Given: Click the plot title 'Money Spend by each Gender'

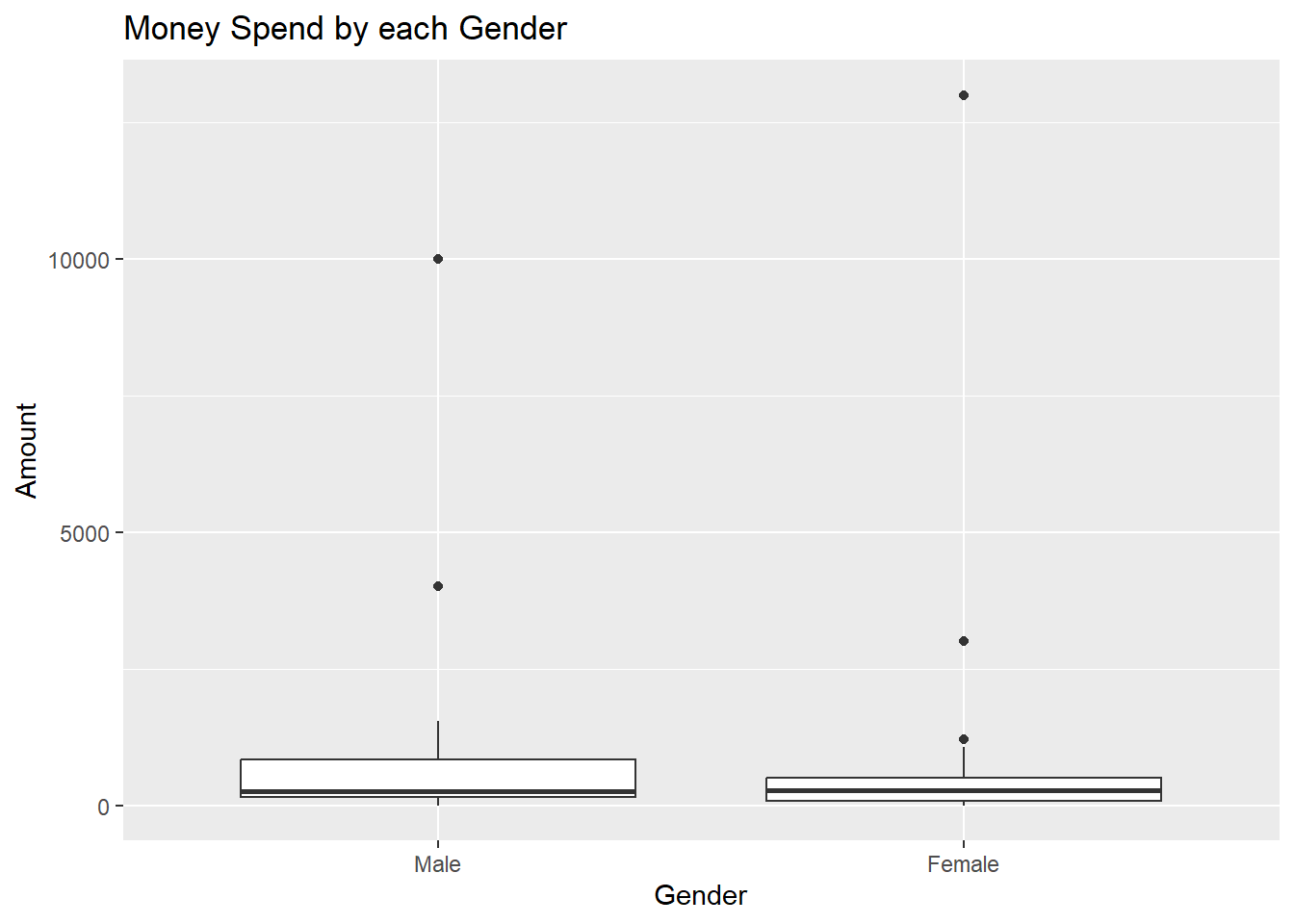Looking at the screenshot, I should [x=345, y=29].
